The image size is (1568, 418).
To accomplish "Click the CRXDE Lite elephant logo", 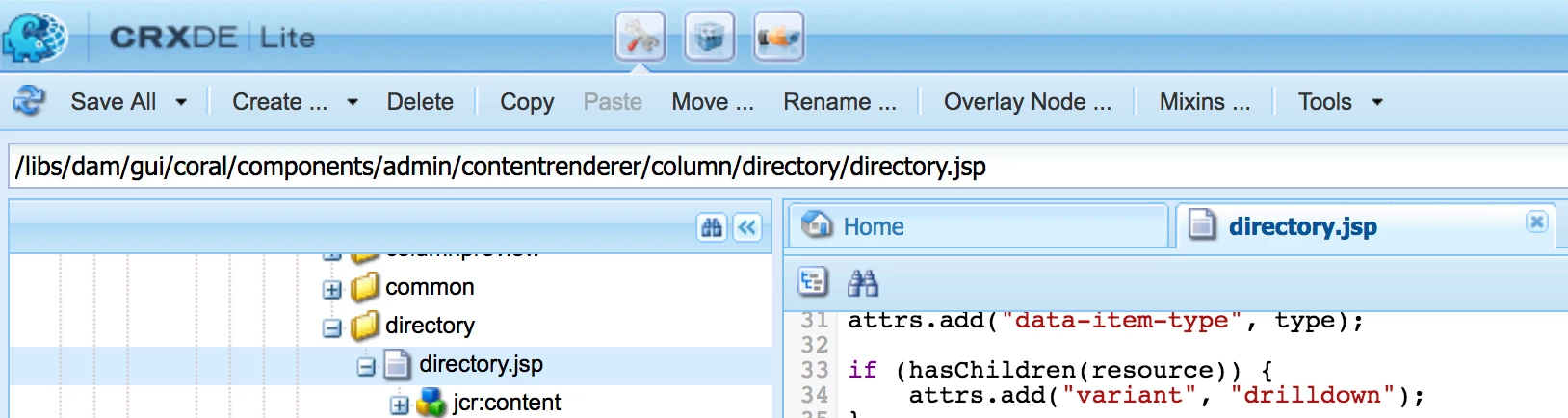I will 35,38.
